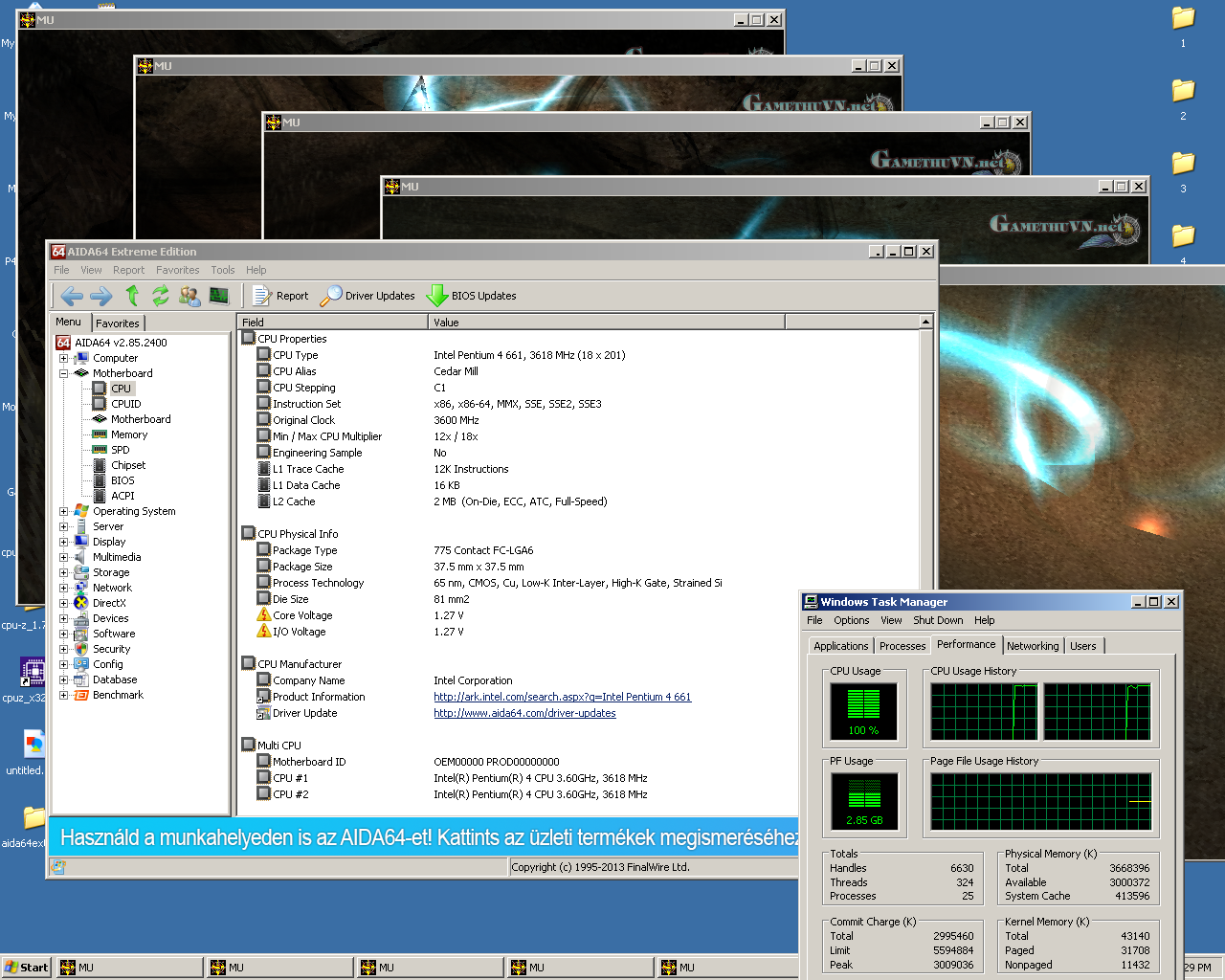The height and width of the screenshot is (980, 1225).
Task: Collapse the Motherboard tree node
Action: pyautogui.click(x=63, y=373)
